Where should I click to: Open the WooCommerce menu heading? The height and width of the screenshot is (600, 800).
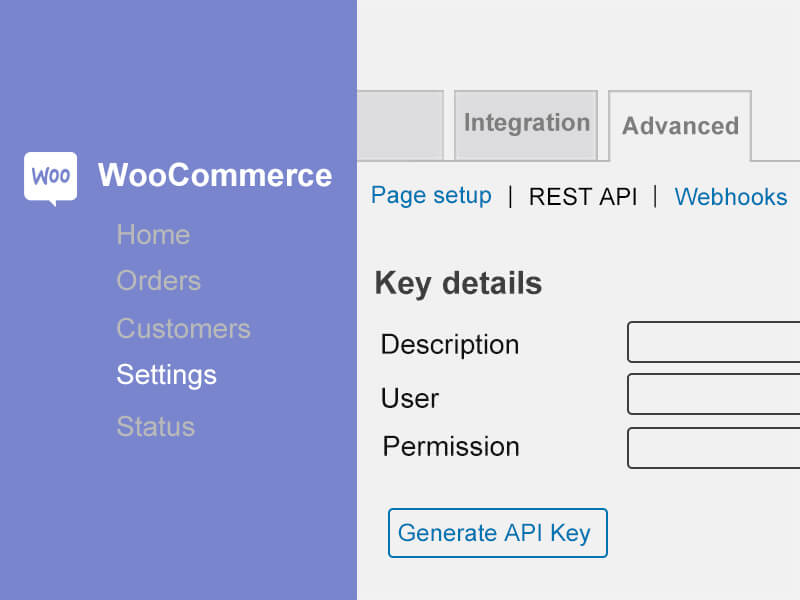tap(215, 175)
